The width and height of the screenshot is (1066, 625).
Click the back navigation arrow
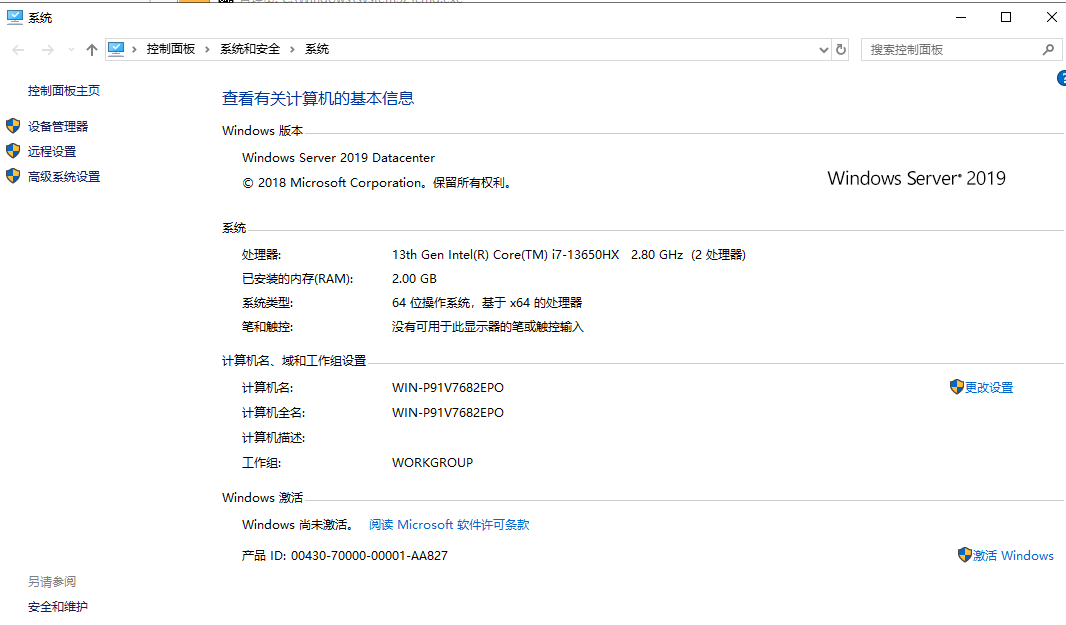18,50
